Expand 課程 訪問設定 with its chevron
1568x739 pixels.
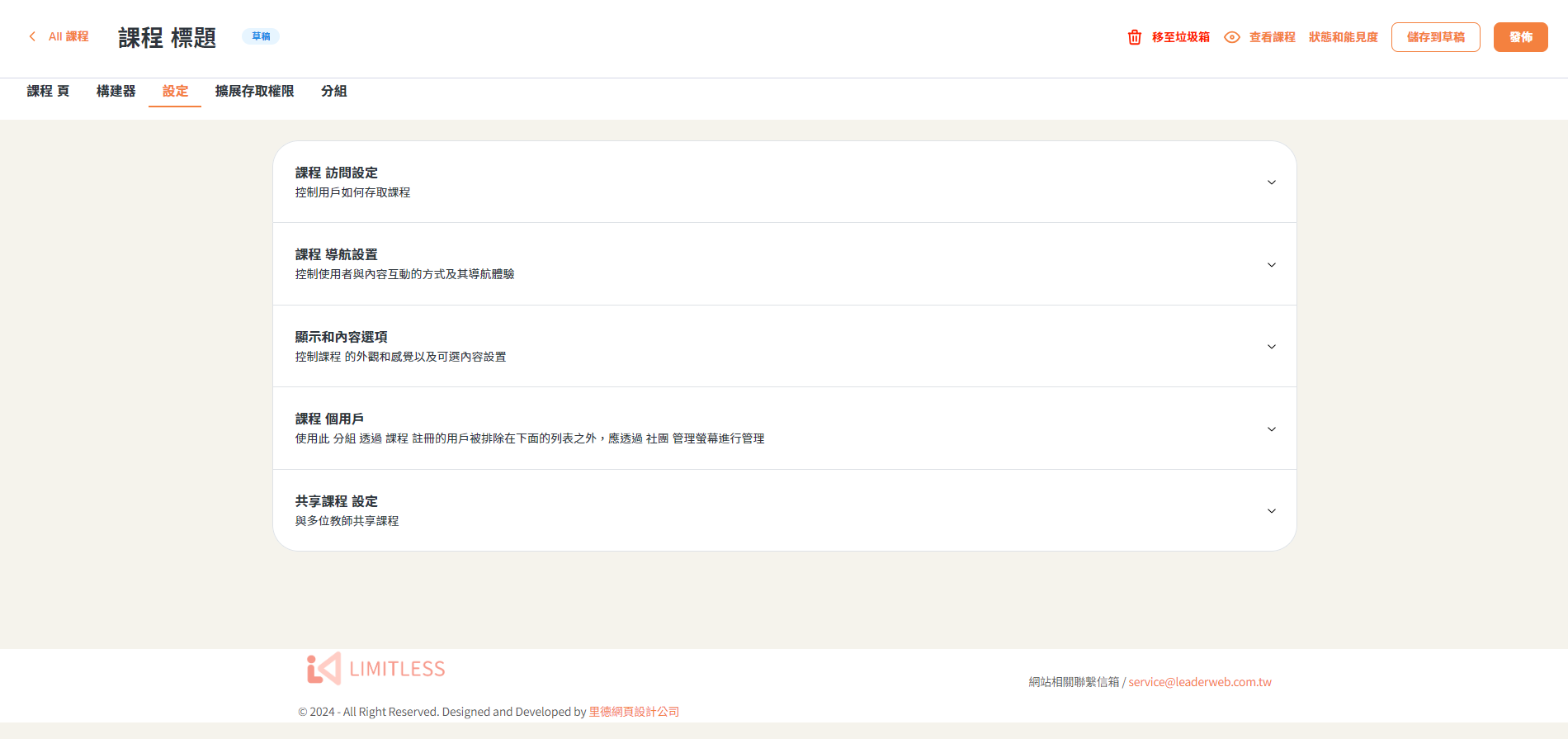1271,182
